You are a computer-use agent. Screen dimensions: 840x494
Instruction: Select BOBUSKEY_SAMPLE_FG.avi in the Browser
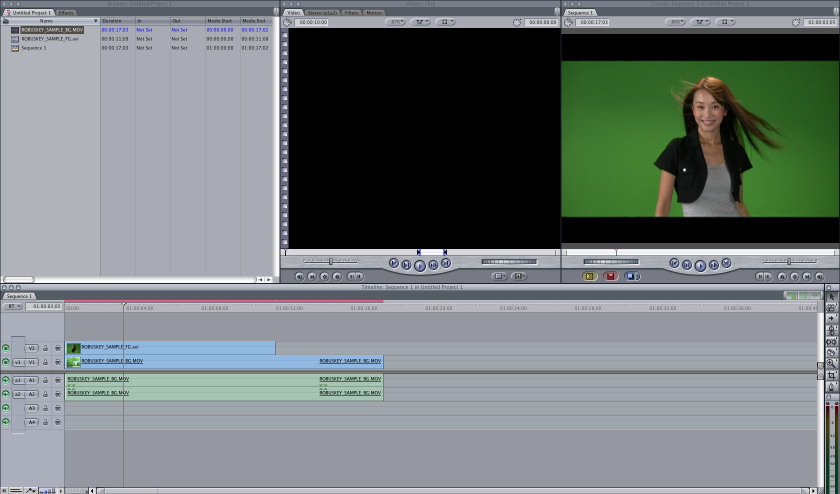pos(50,39)
